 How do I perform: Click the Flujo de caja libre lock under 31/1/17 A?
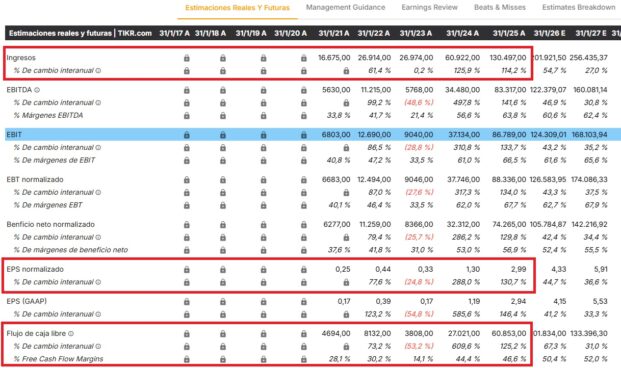pyautogui.click(x=187, y=334)
